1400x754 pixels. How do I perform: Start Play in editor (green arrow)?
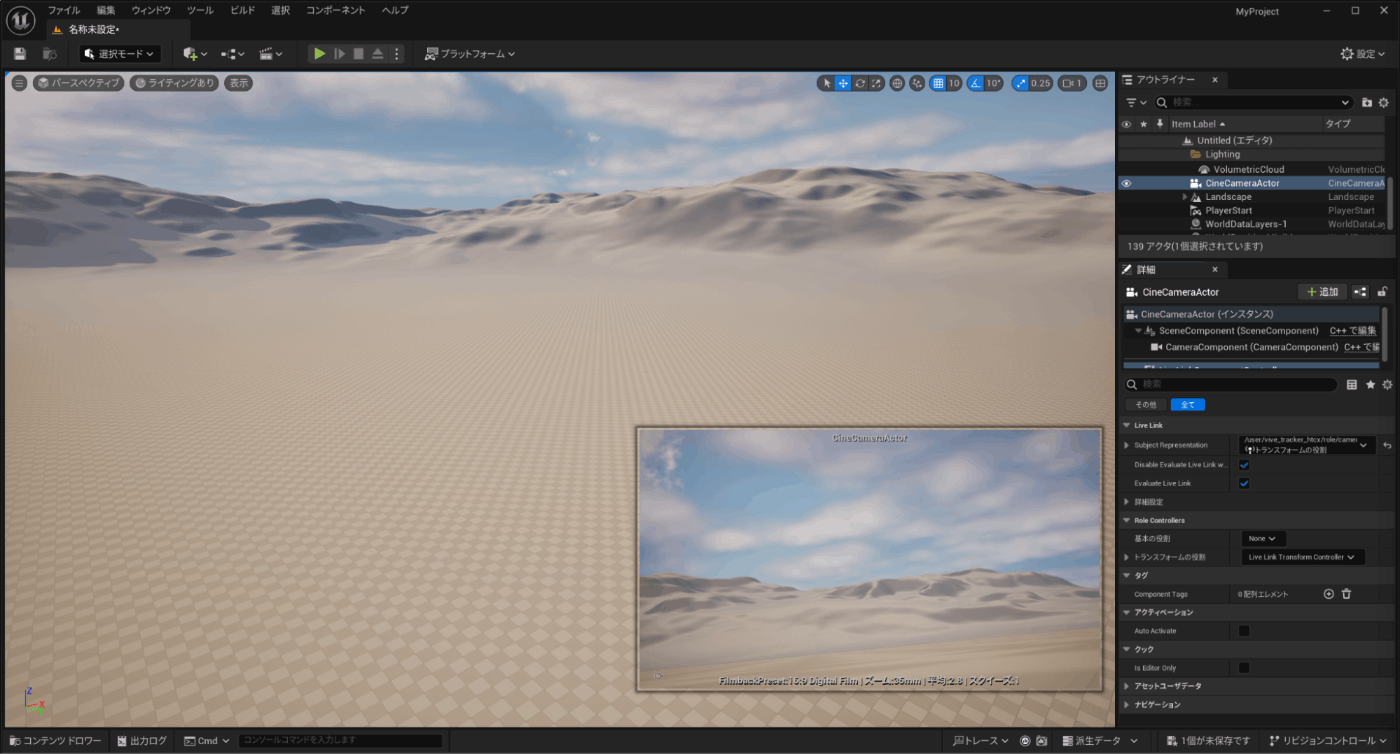point(319,54)
